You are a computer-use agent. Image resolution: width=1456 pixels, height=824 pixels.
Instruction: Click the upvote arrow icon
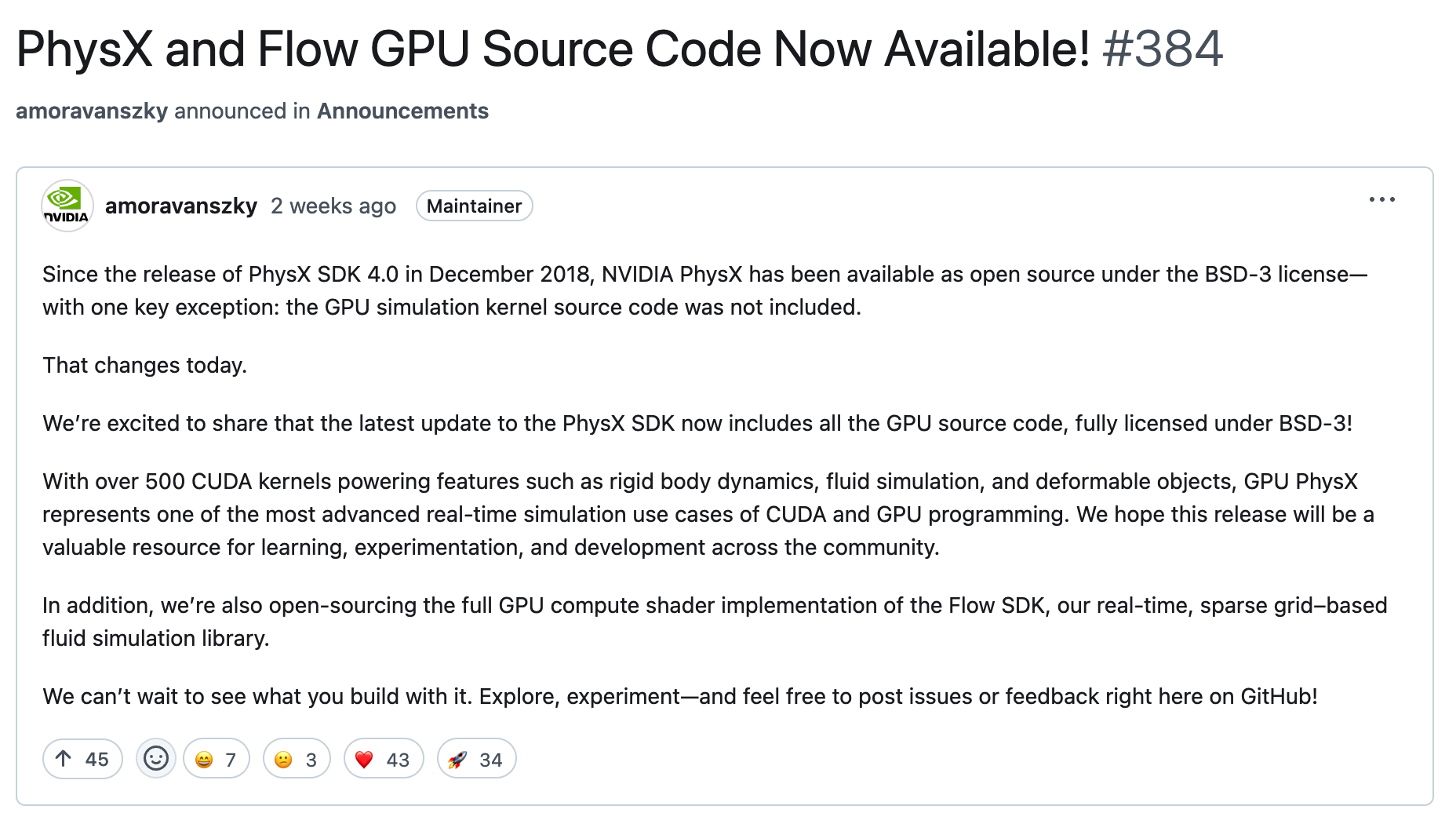[63, 758]
